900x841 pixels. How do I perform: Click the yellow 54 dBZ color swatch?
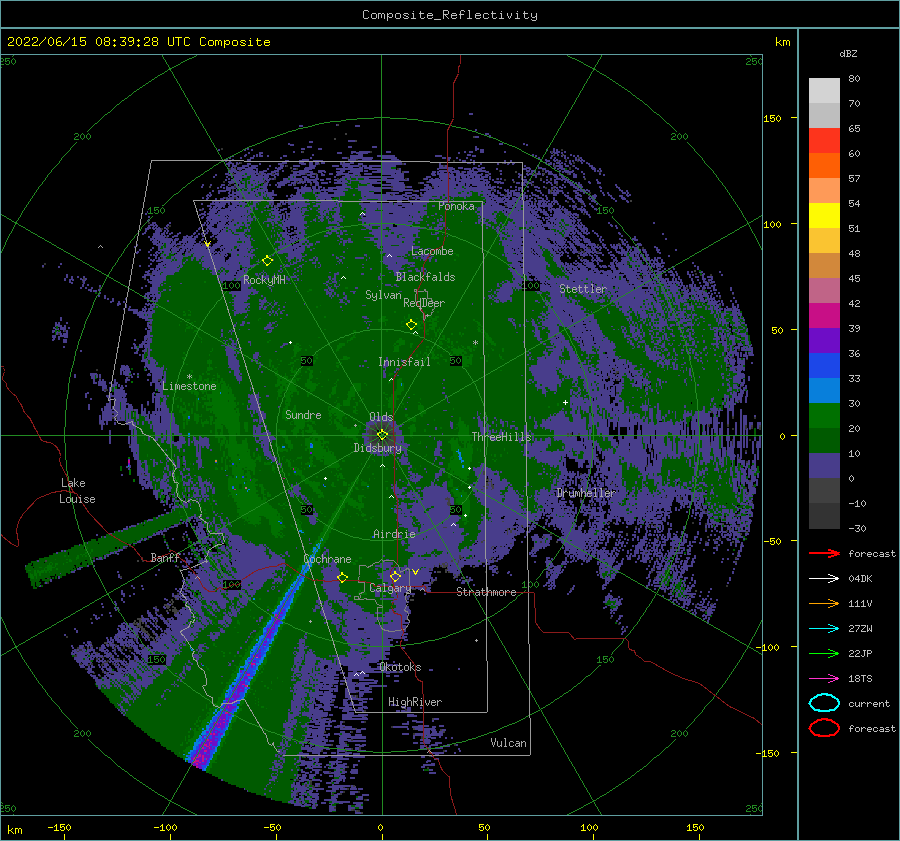tap(824, 215)
